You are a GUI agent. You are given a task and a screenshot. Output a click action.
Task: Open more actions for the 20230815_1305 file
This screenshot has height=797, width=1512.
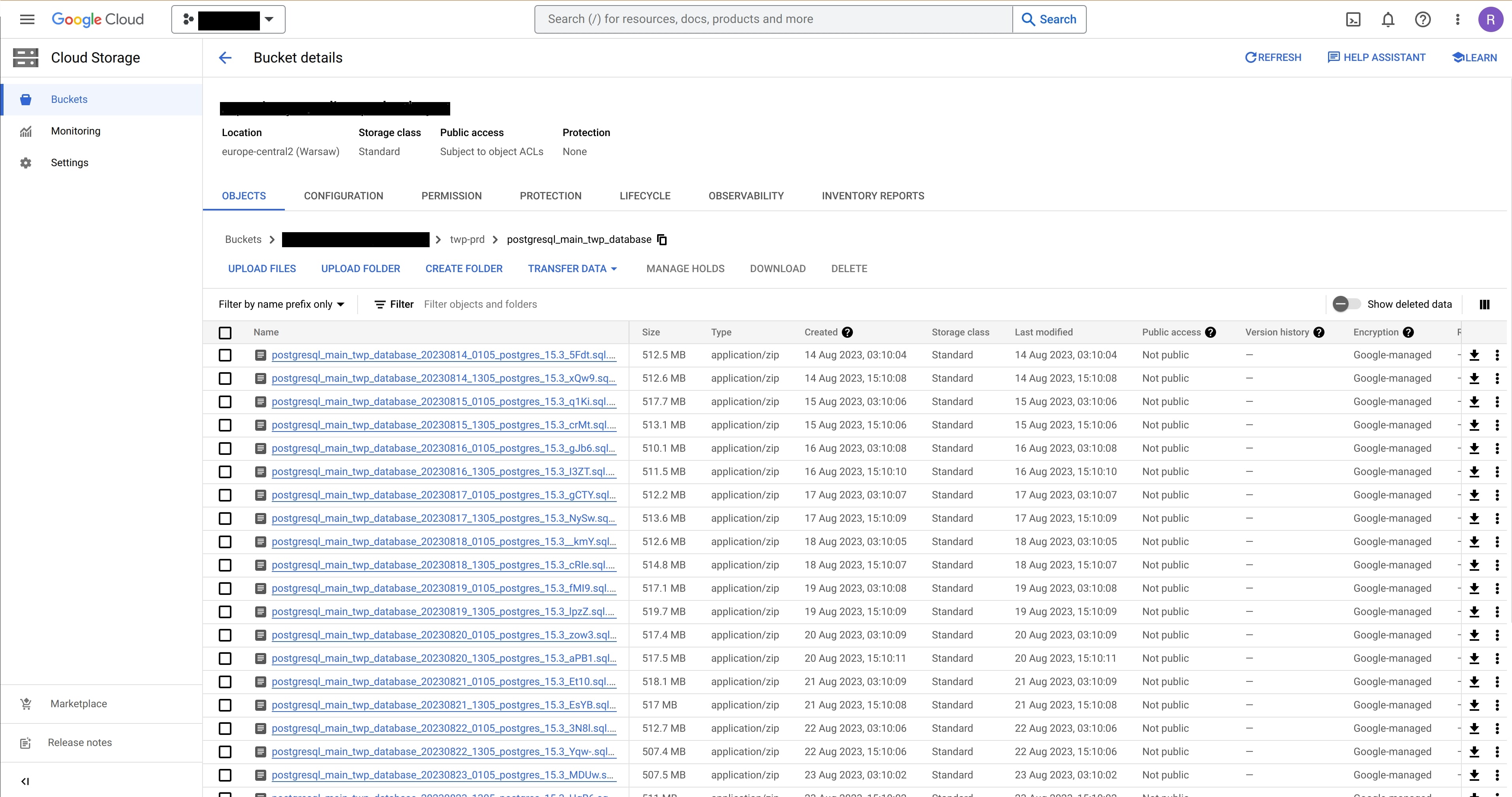(x=1497, y=425)
